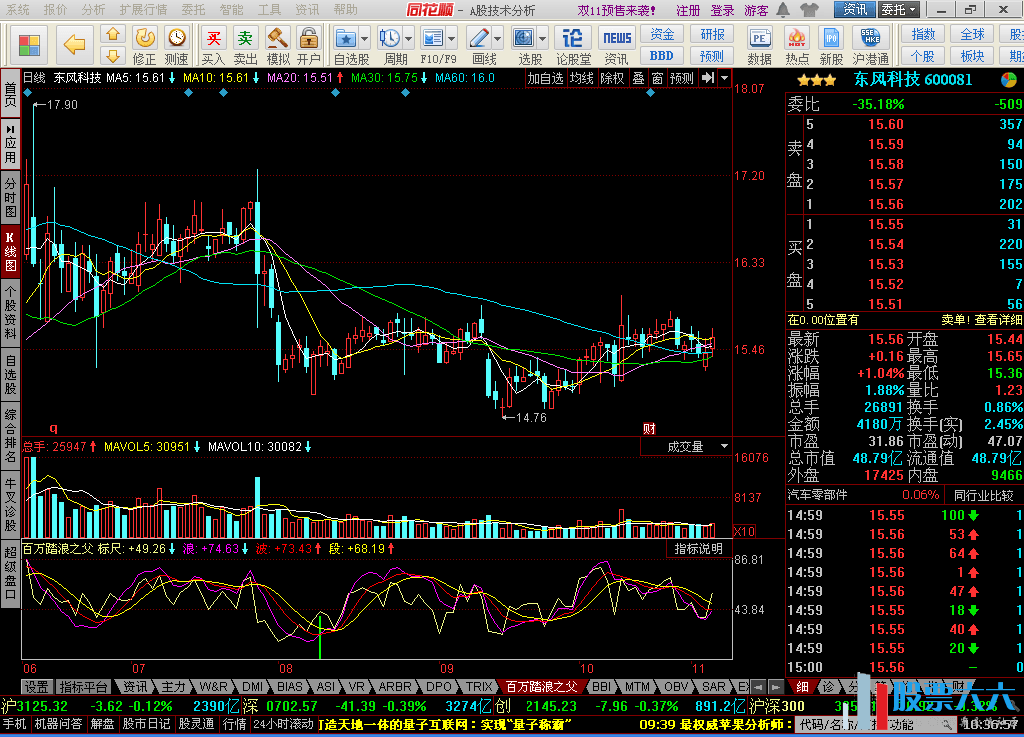Click the back arrow navigation icon
This screenshot has width=1024, height=737.
coord(75,41)
